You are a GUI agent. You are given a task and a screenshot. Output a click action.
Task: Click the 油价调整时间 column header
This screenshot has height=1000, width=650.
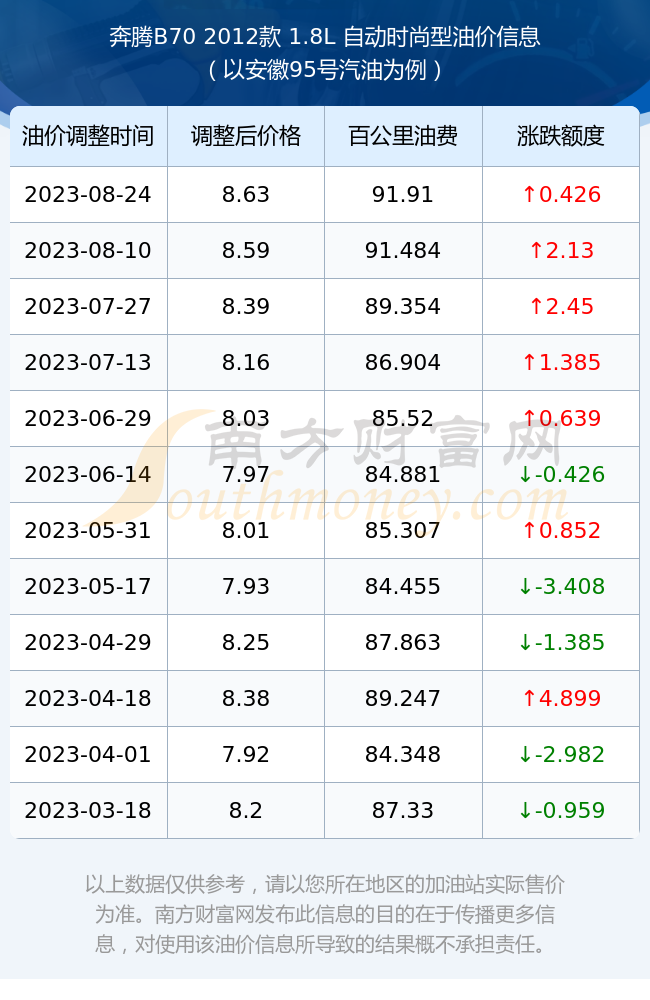(88, 136)
